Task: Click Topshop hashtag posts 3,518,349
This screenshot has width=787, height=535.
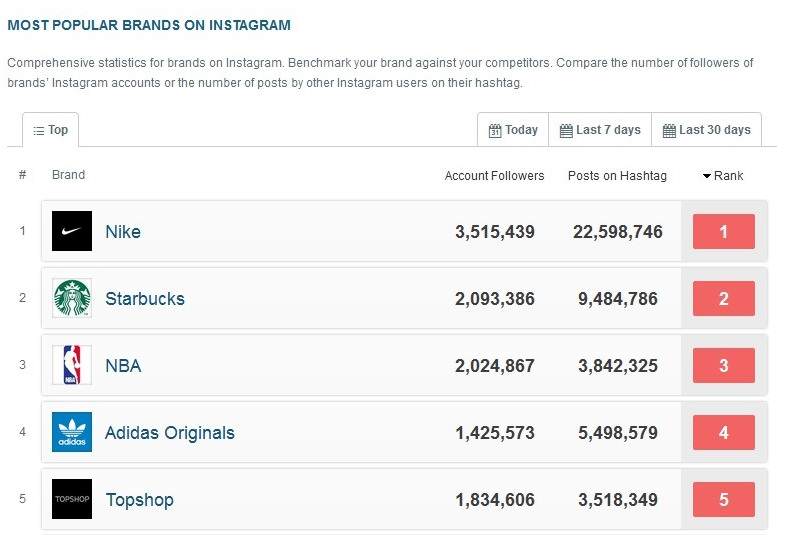Action: pyautogui.click(x=618, y=500)
